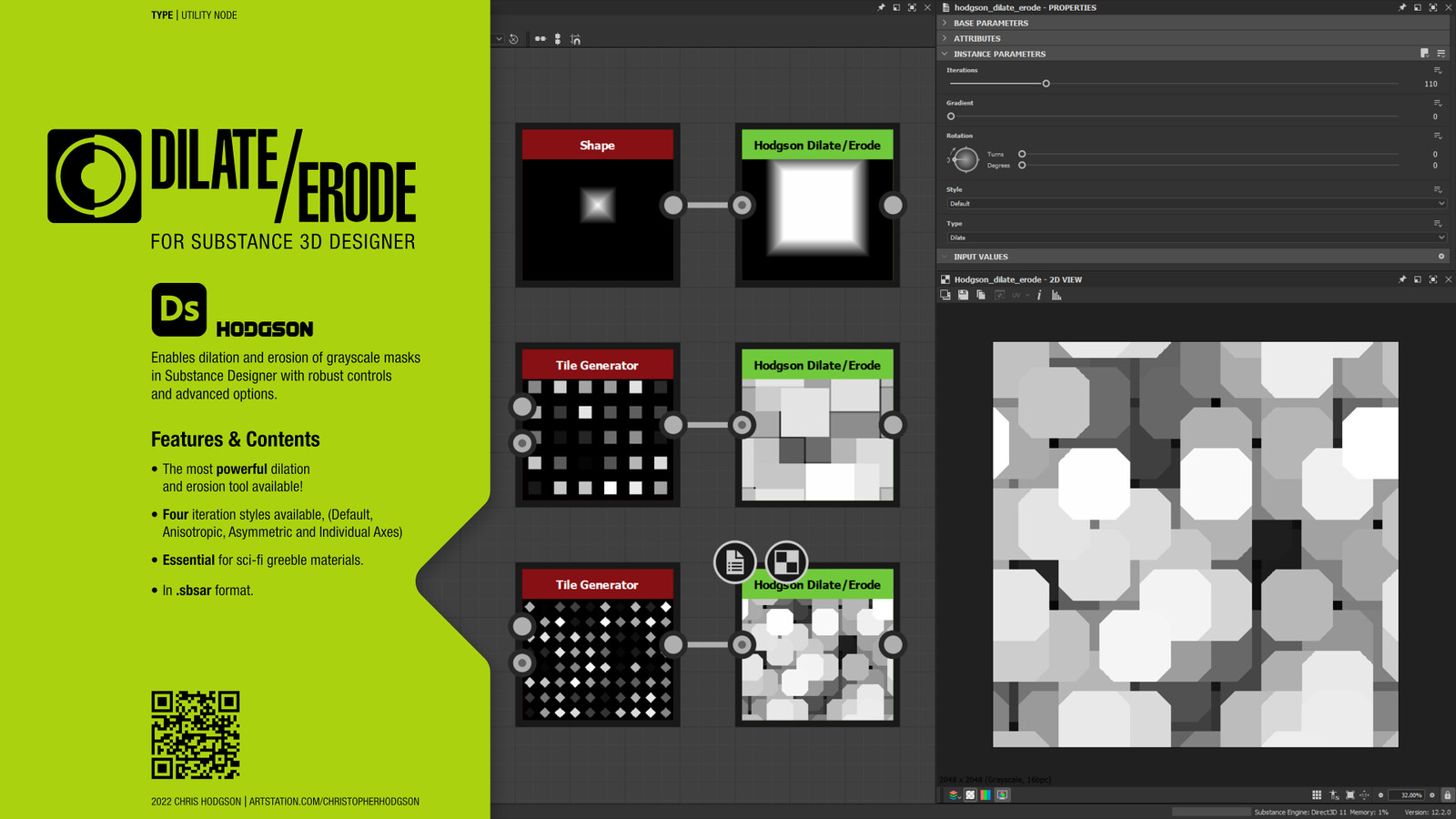
Task: Click the zoom in plus button
Action: click(1432, 794)
